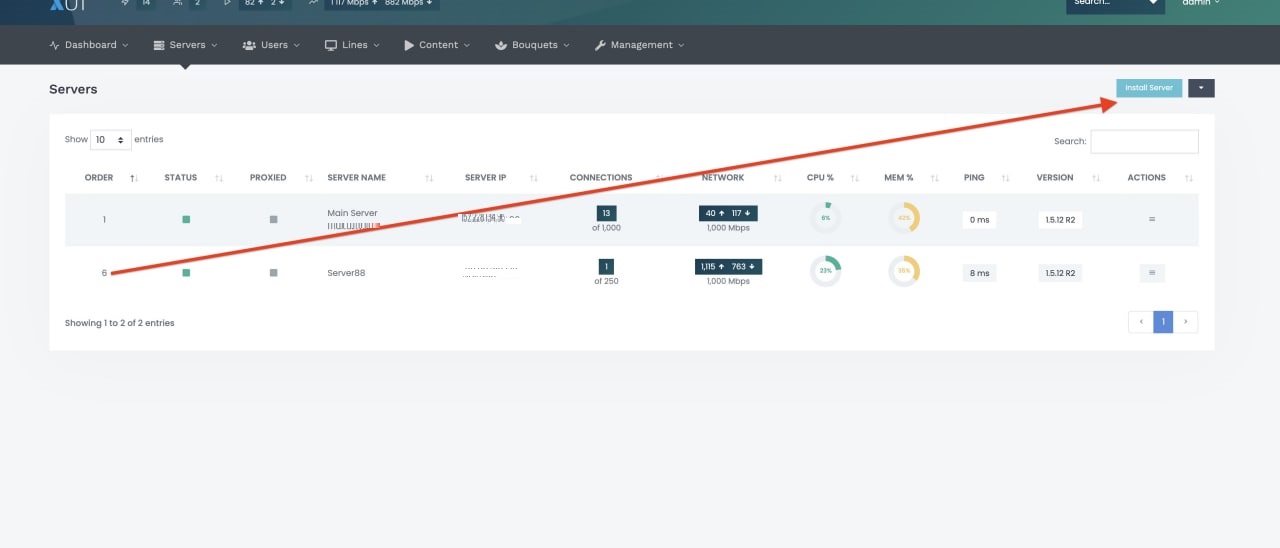Focus the top header search box

(1116, 4)
